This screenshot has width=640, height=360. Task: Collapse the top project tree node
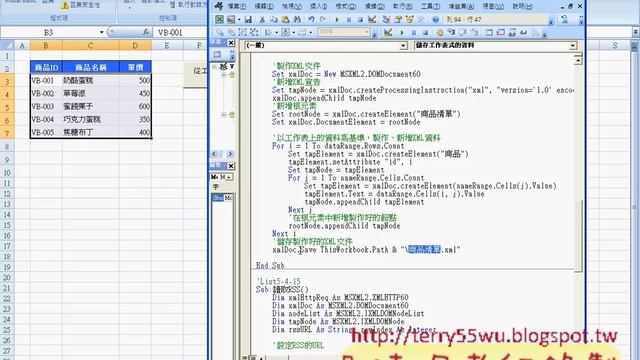pos(215,67)
